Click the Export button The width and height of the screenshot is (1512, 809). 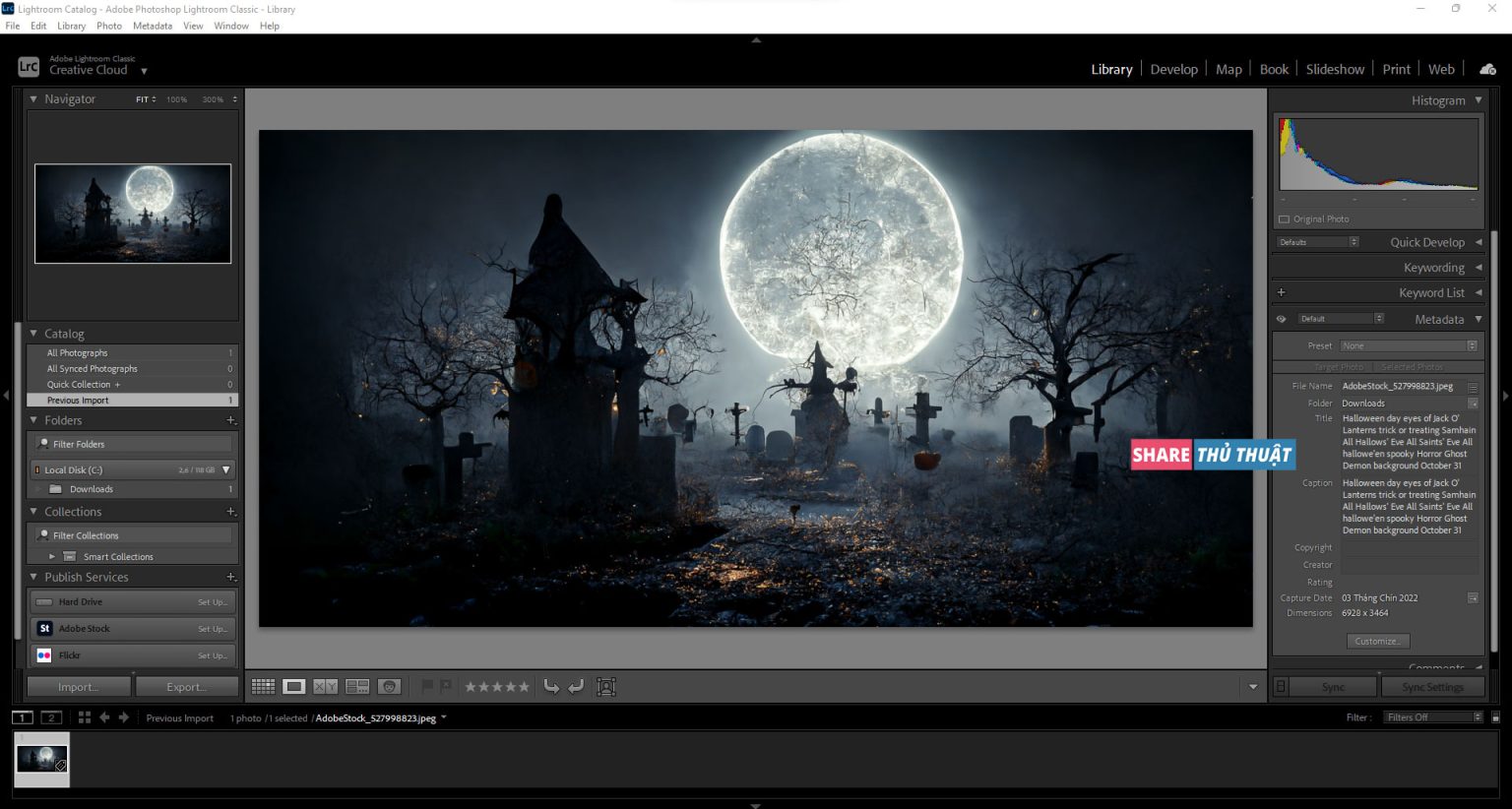pyautogui.click(x=187, y=686)
